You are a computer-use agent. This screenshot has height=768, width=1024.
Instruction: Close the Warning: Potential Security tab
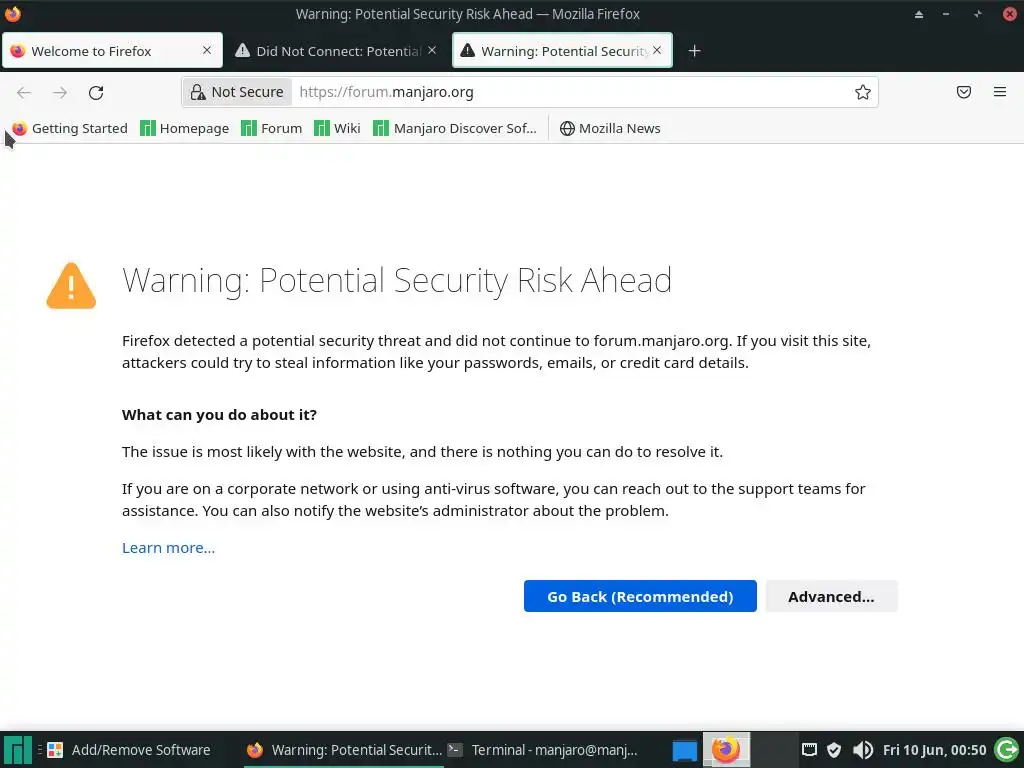tap(657, 50)
